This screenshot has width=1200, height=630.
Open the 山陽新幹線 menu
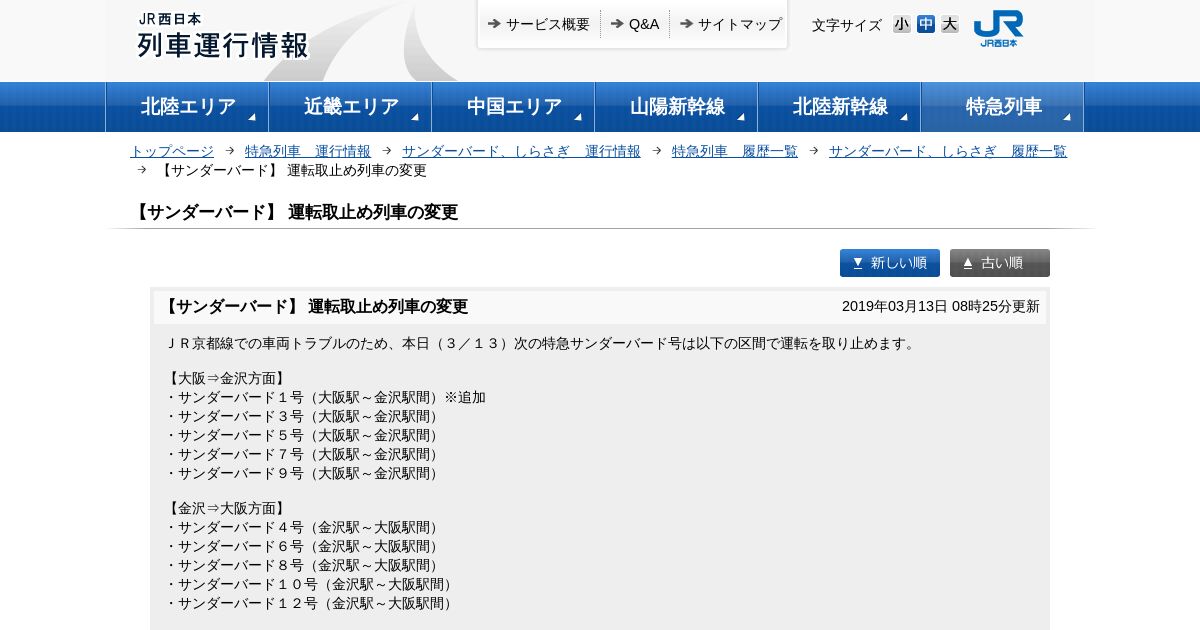click(676, 107)
